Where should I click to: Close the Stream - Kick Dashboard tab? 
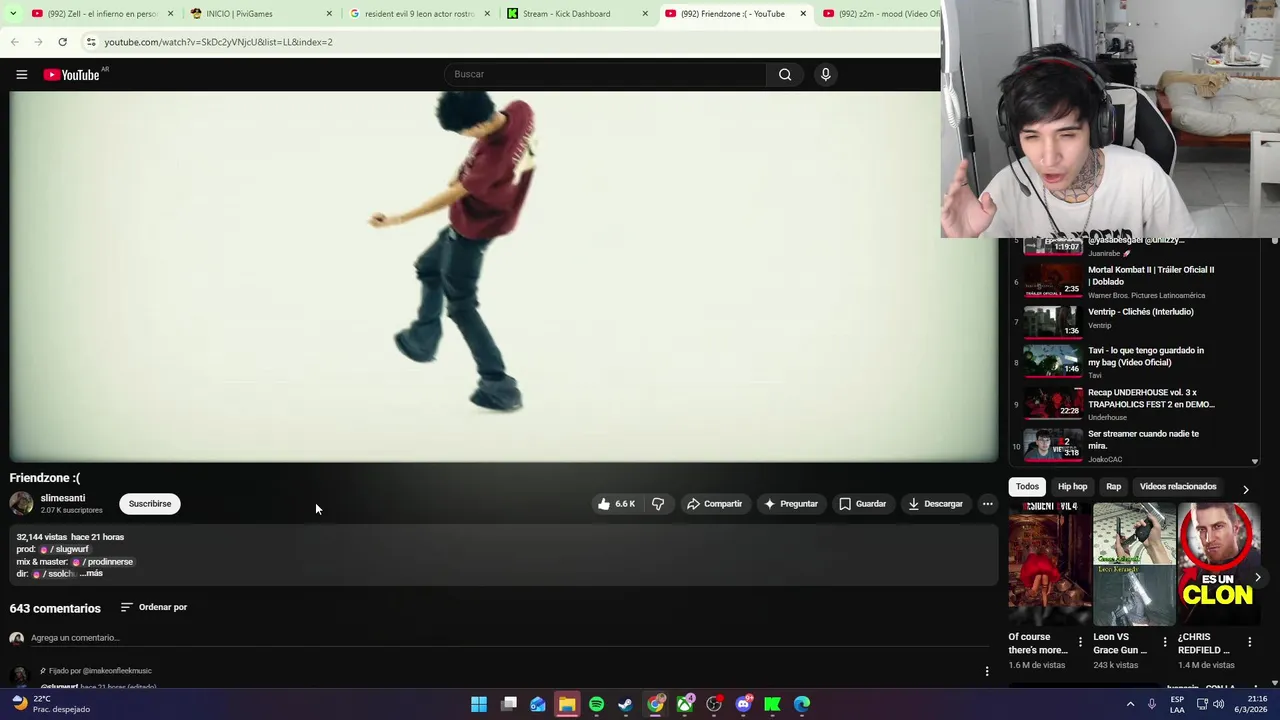pyautogui.click(x=645, y=14)
